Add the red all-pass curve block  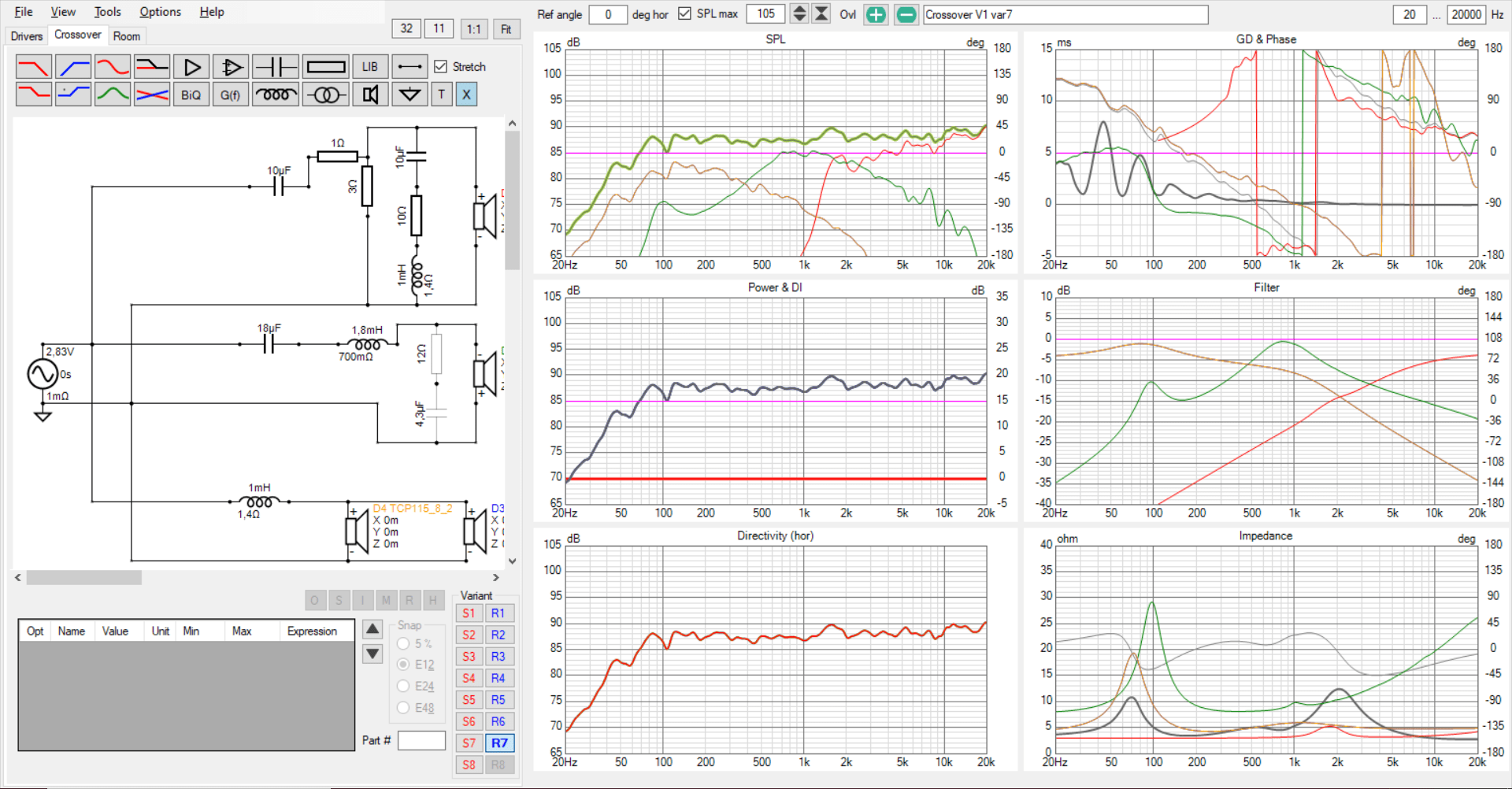(x=113, y=67)
